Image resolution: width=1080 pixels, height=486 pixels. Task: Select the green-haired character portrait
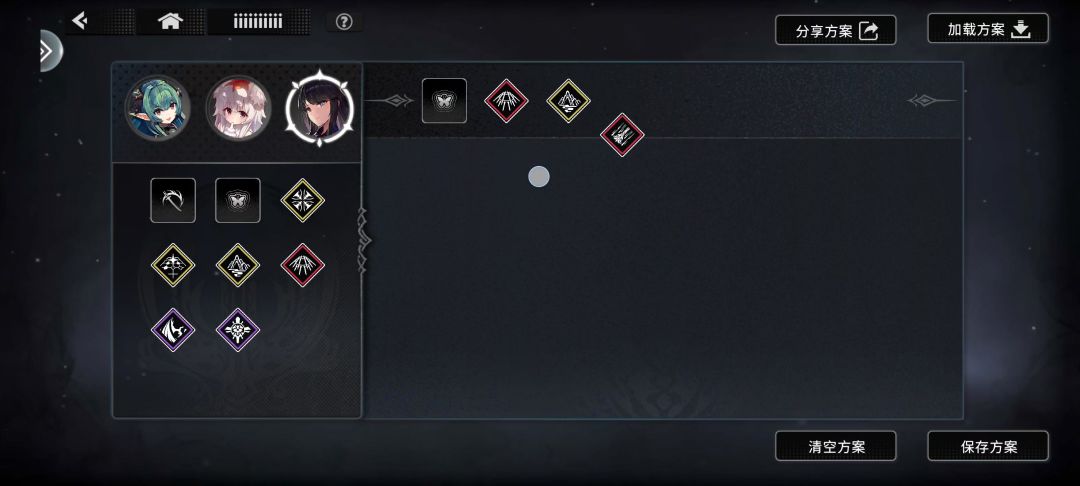tap(158, 108)
